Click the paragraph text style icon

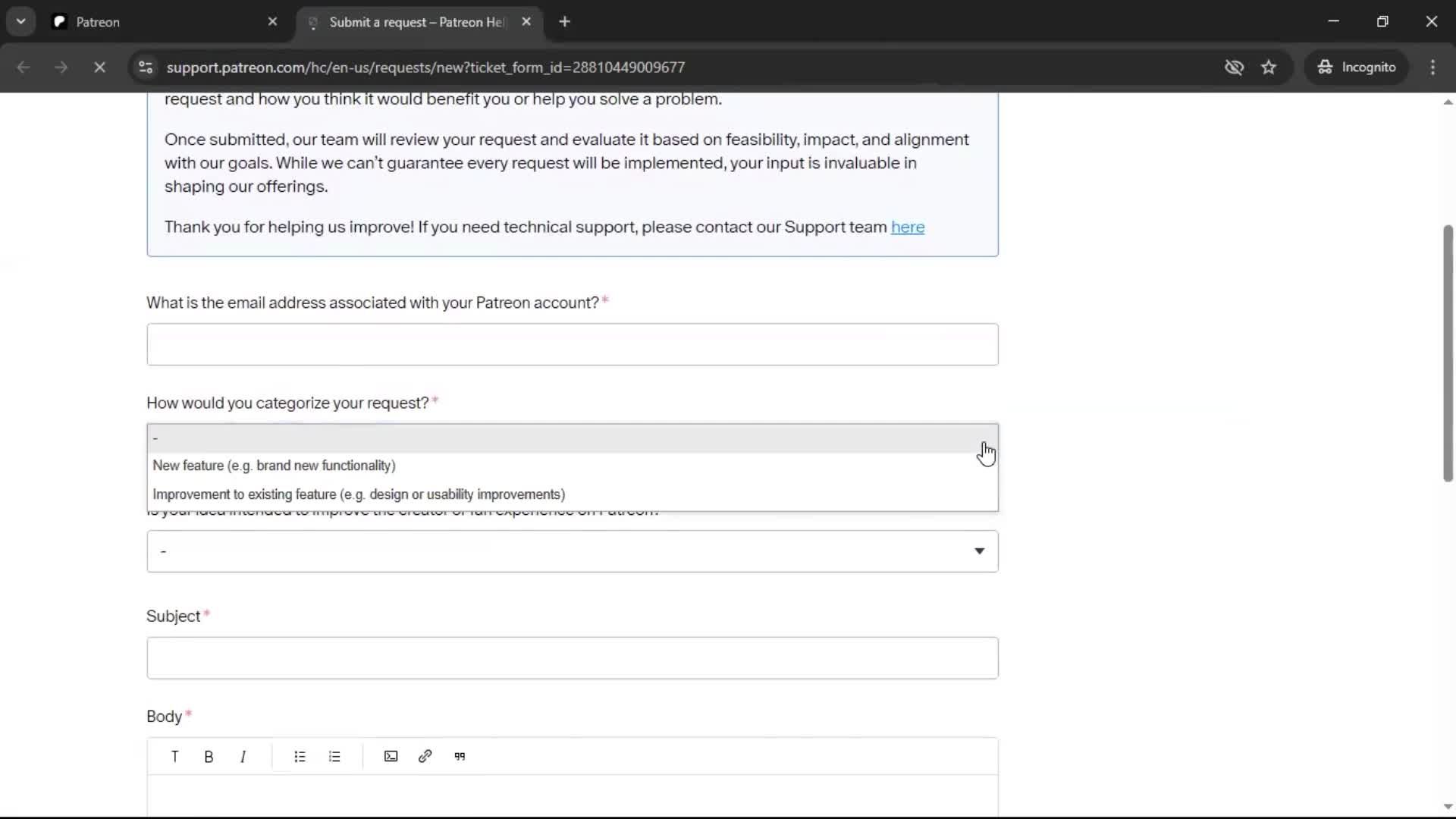[x=174, y=756]
